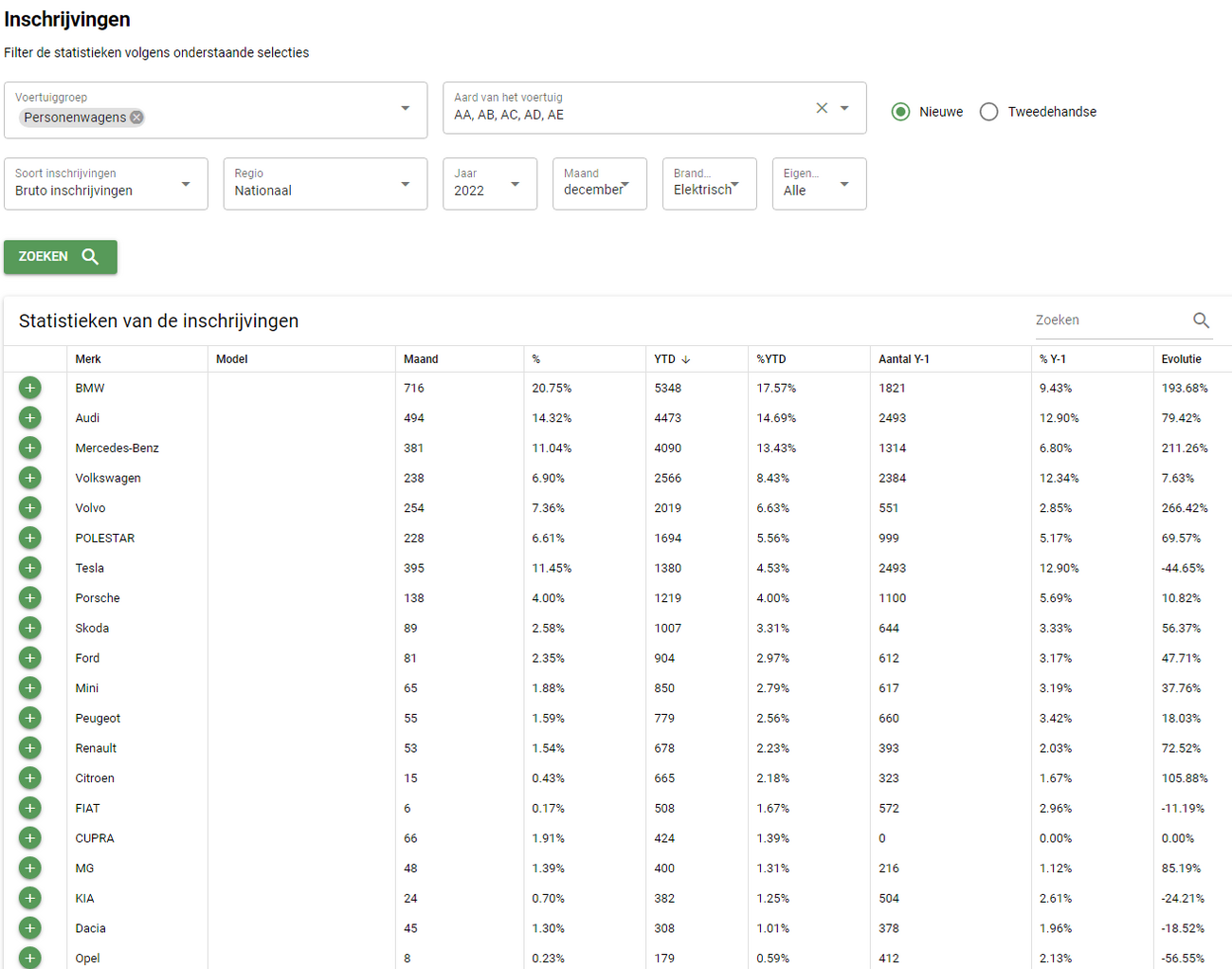
Task: Expand the Opel row plus icon
Action: coord(30,958)
